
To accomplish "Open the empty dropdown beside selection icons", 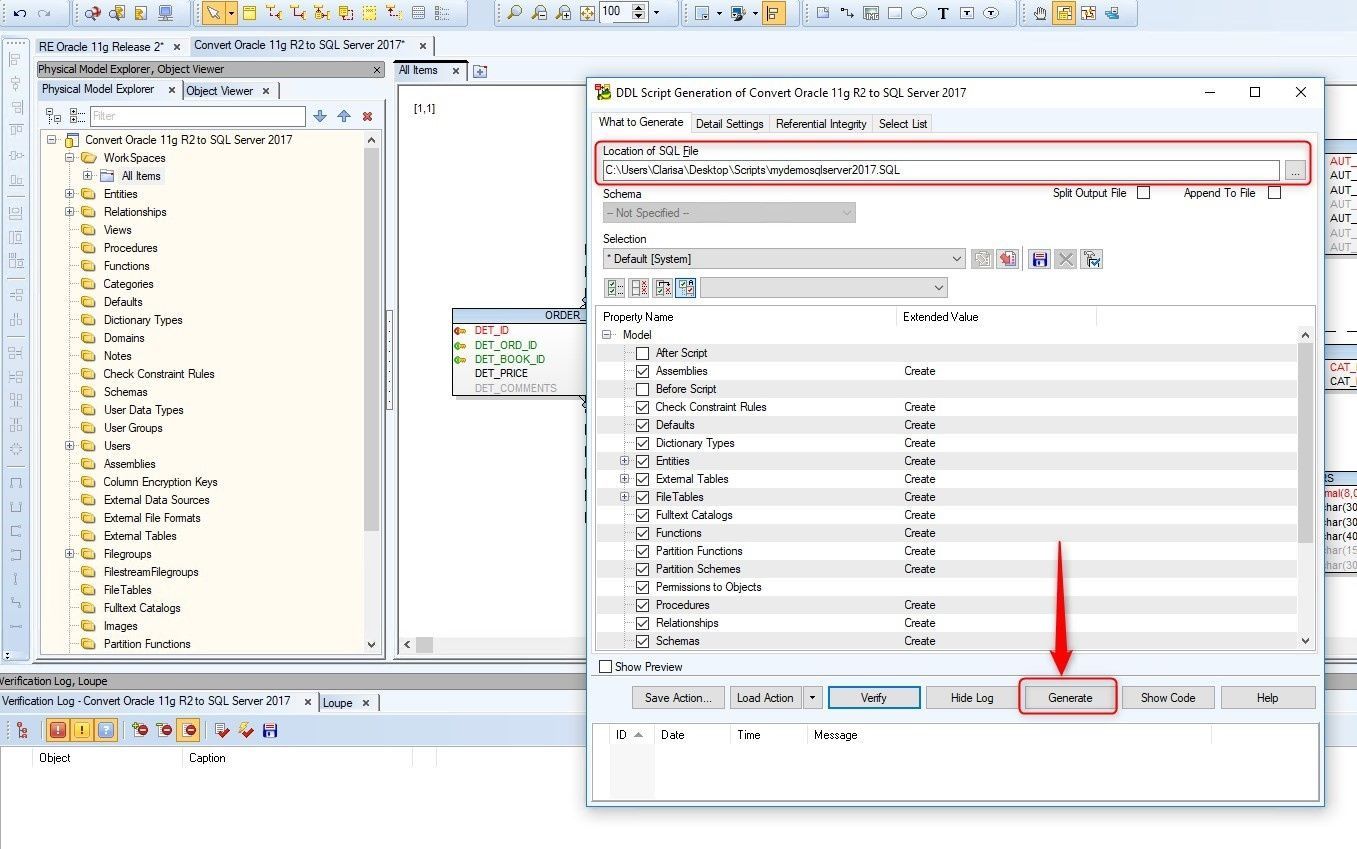I will tap(824, 288).
